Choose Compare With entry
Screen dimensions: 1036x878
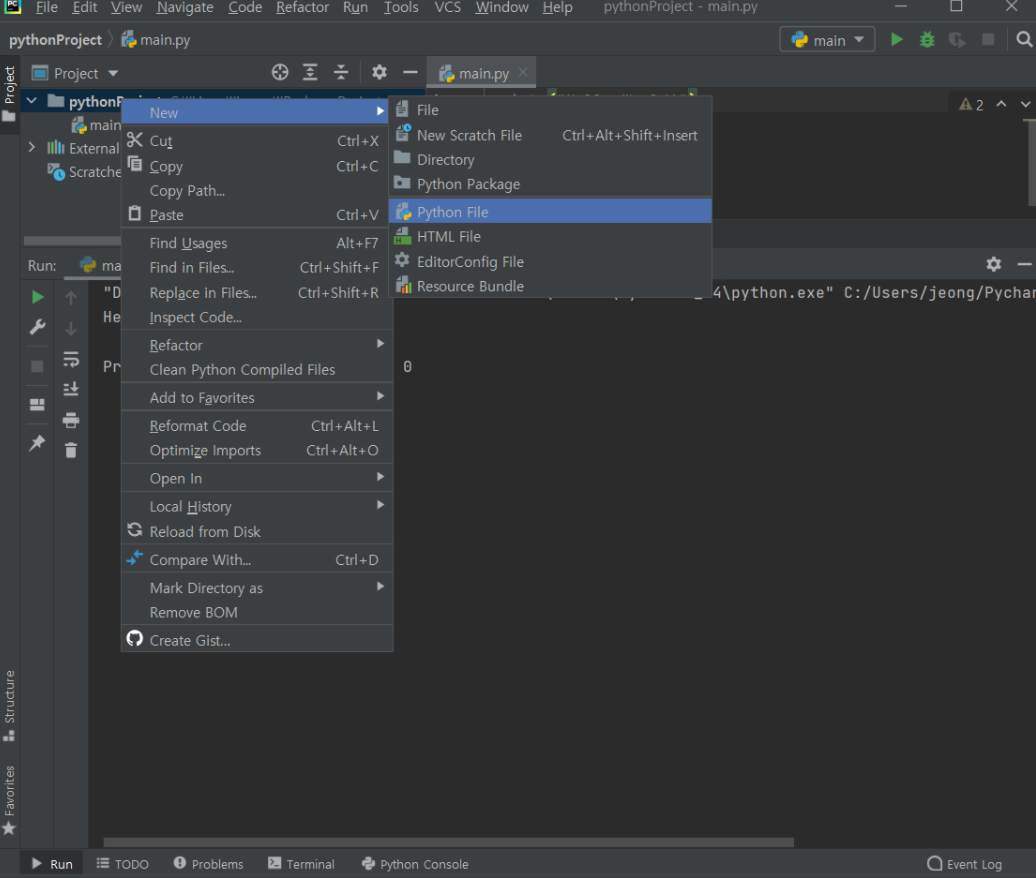pos(257,560)
